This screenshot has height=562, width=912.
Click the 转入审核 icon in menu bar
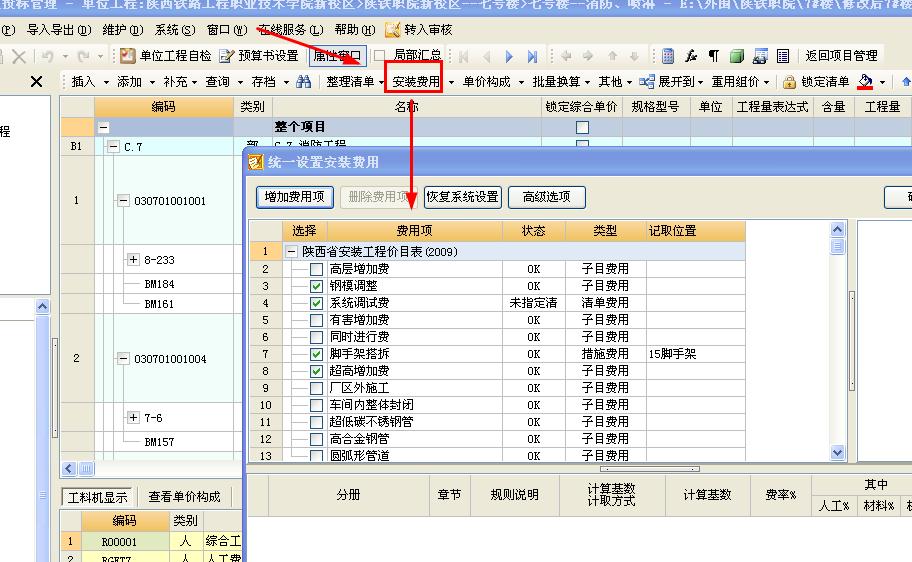click(x=393, y=30)
